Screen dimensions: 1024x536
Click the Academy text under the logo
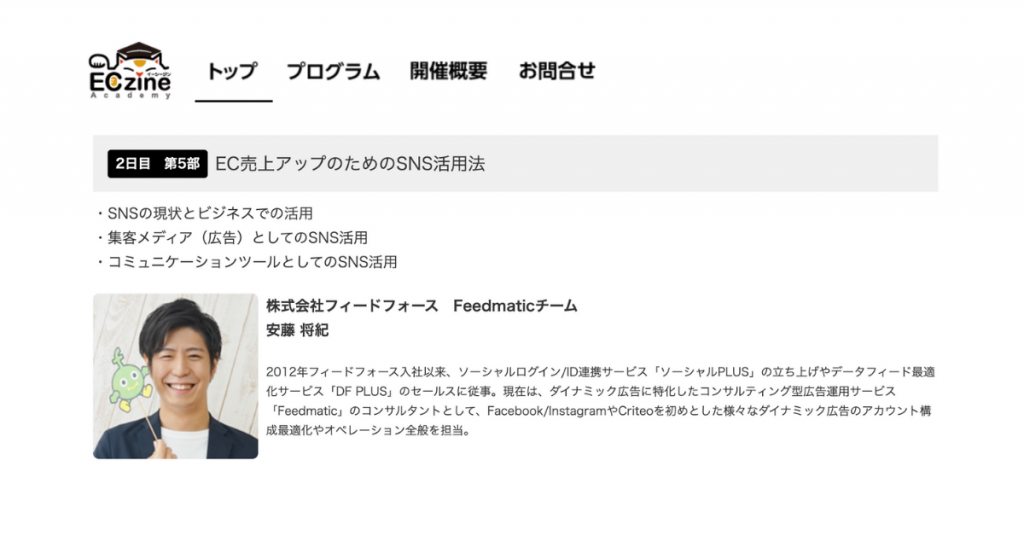tap(131, 95)
